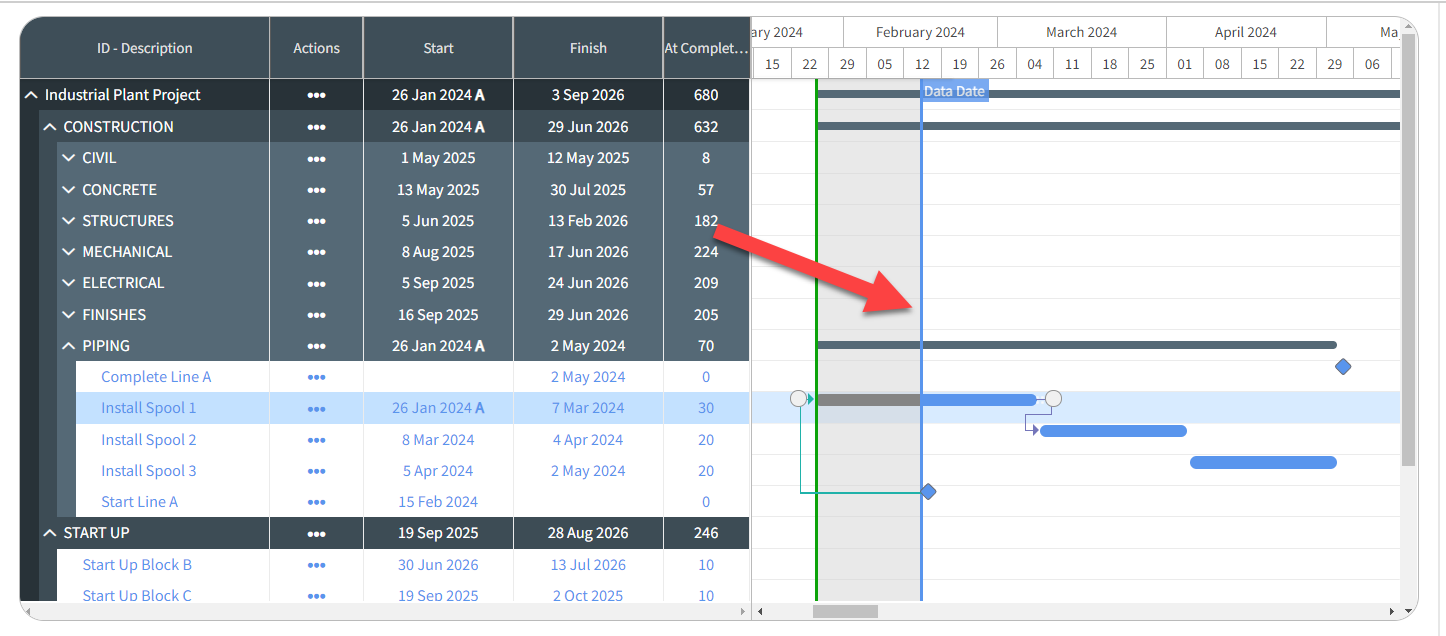Open actions menu for Start Line A
Viewport: 1446px width, 636px height.
tap(316, 502)
